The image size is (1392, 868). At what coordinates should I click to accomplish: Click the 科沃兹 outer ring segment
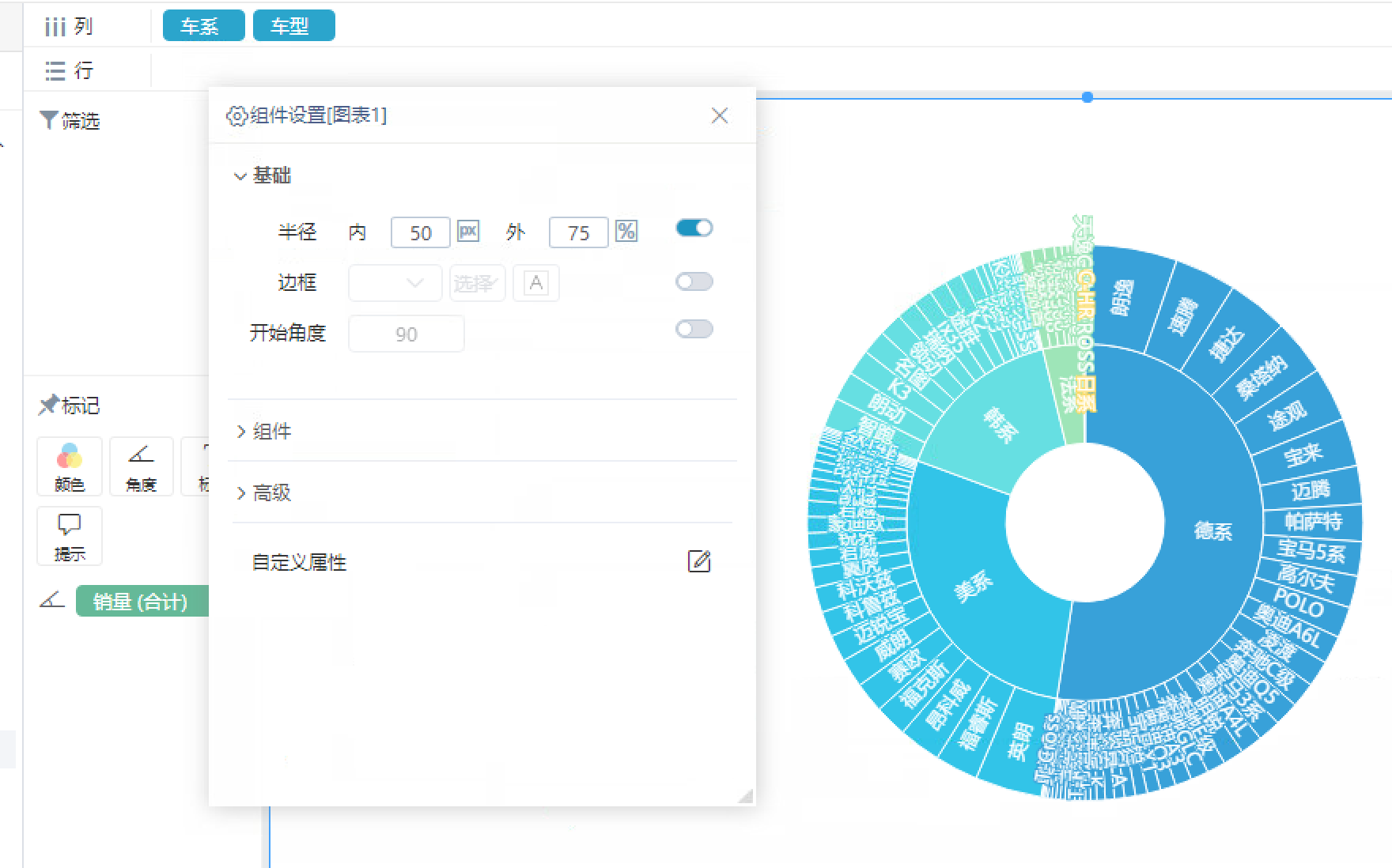[x=864, y=587]
